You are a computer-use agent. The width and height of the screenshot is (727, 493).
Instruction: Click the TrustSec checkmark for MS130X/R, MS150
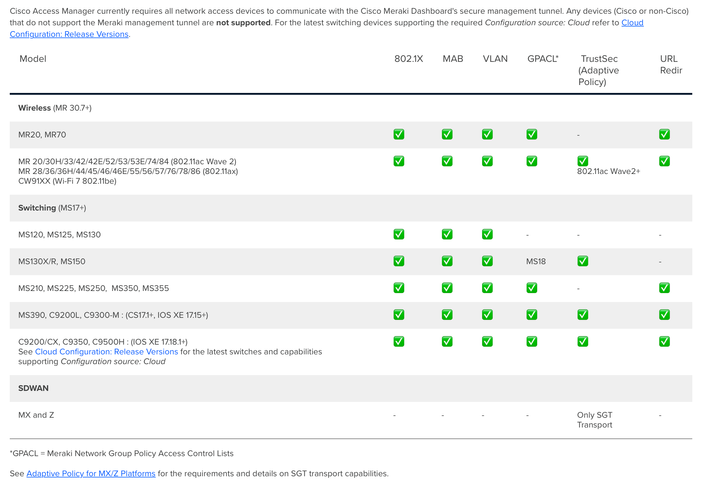(x=583, y=261)
